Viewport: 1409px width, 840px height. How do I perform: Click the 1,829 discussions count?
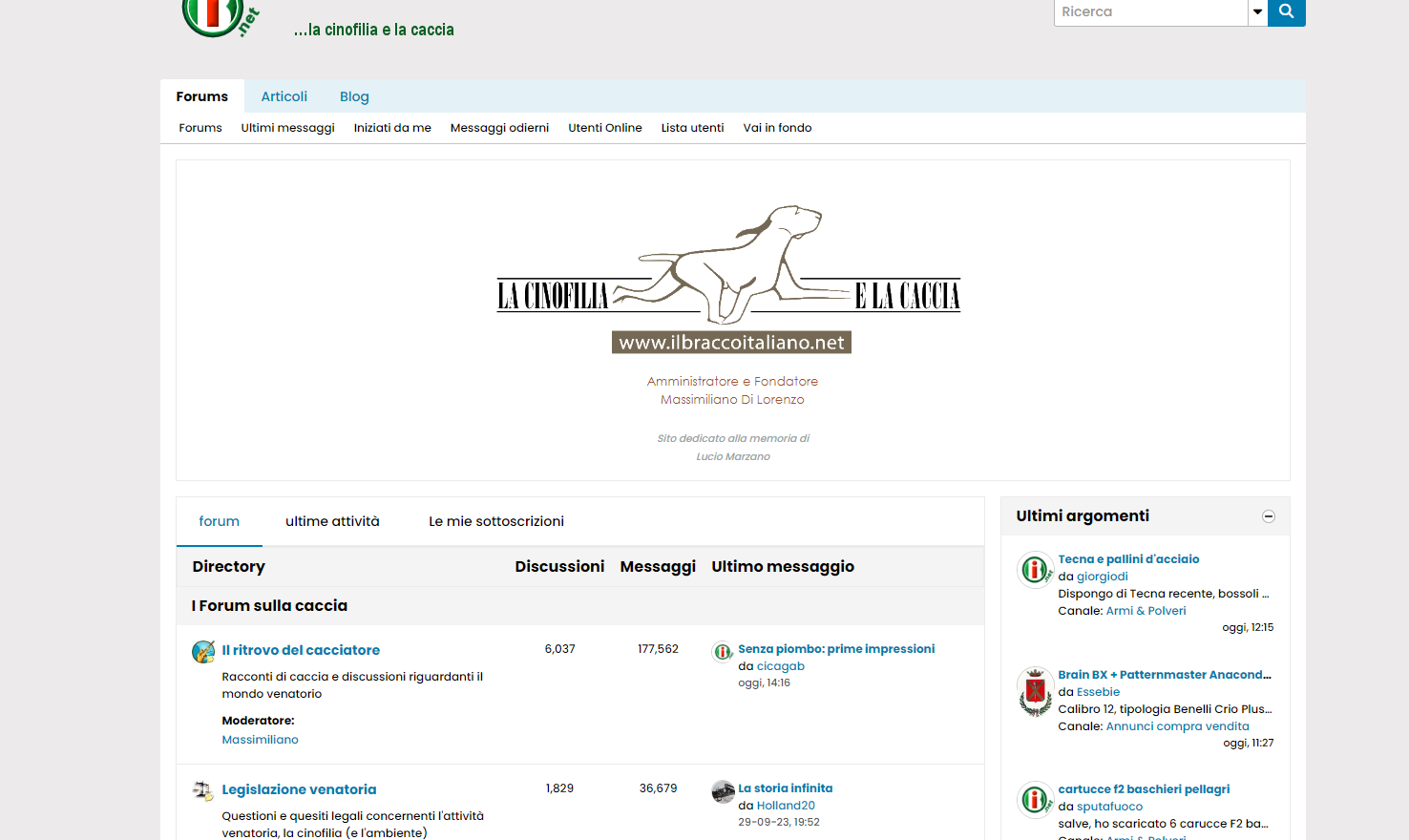pos(559,788)
